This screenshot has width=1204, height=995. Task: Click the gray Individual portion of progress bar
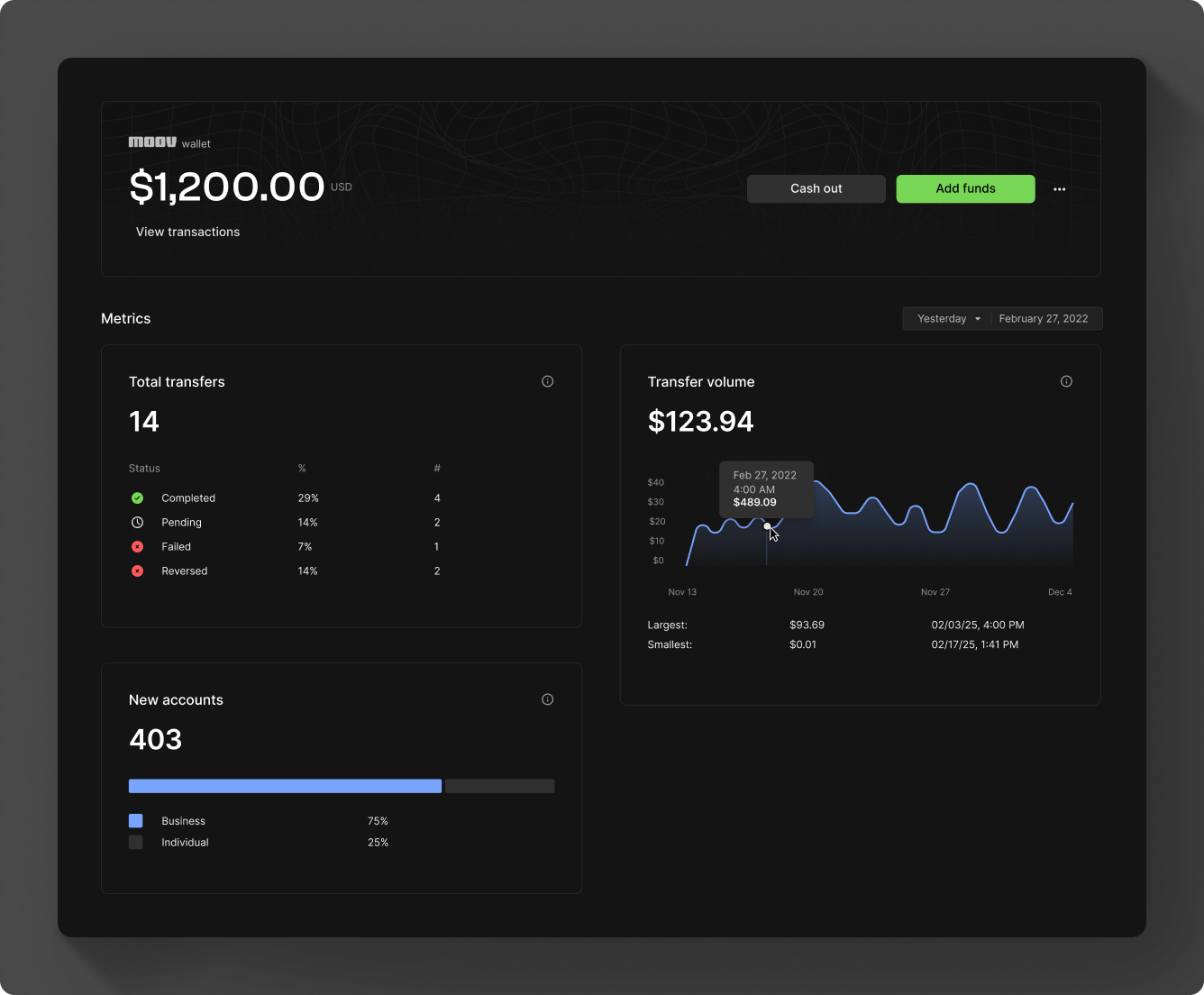[x=500, y=786]
